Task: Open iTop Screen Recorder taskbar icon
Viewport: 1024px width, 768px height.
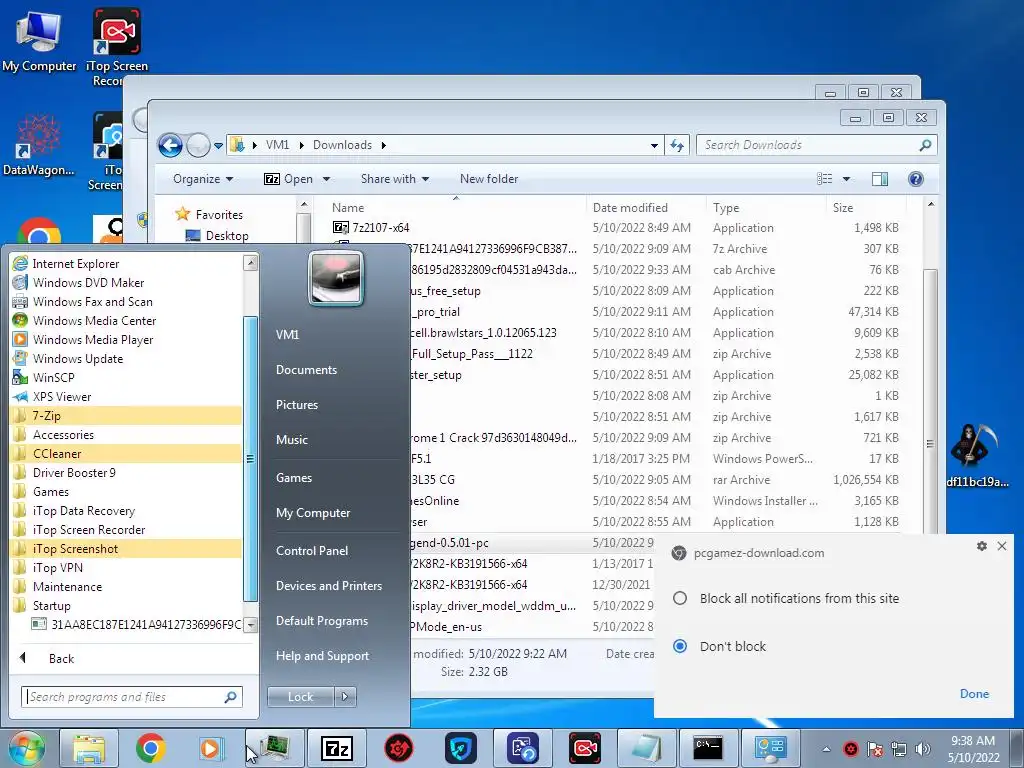Action: 584,748
